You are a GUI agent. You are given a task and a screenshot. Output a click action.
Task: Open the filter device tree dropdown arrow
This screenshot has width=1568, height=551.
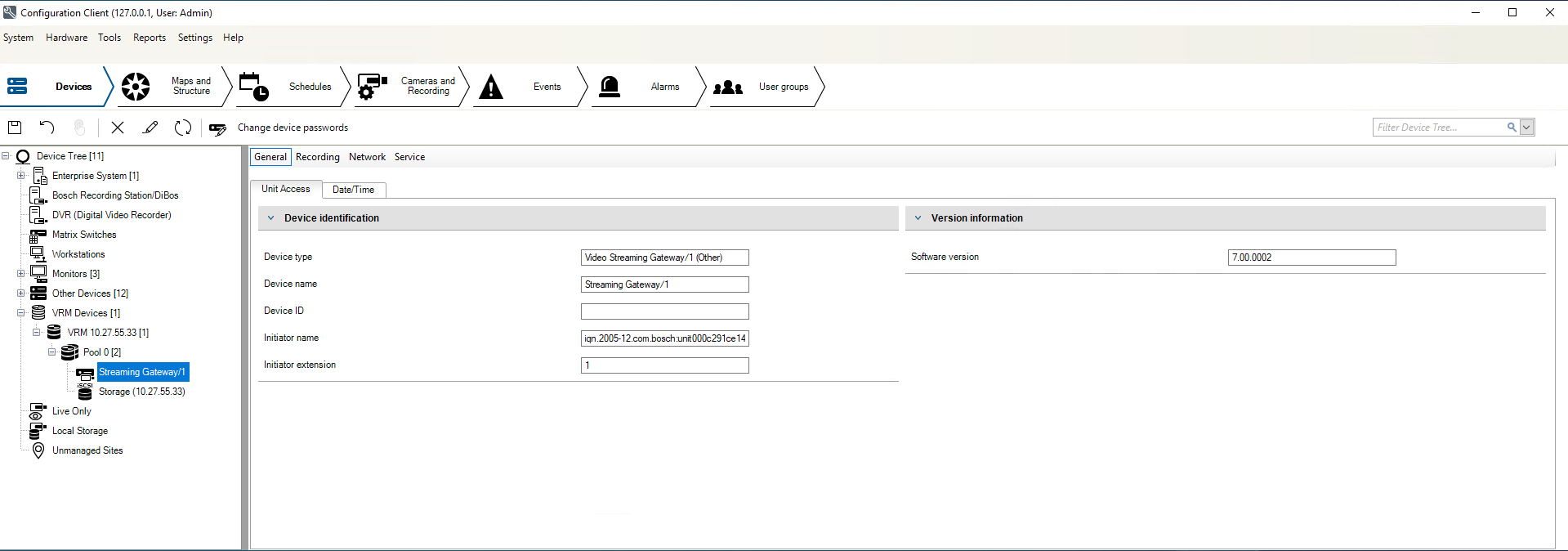pyautogui.click(x=1526, y=128)
